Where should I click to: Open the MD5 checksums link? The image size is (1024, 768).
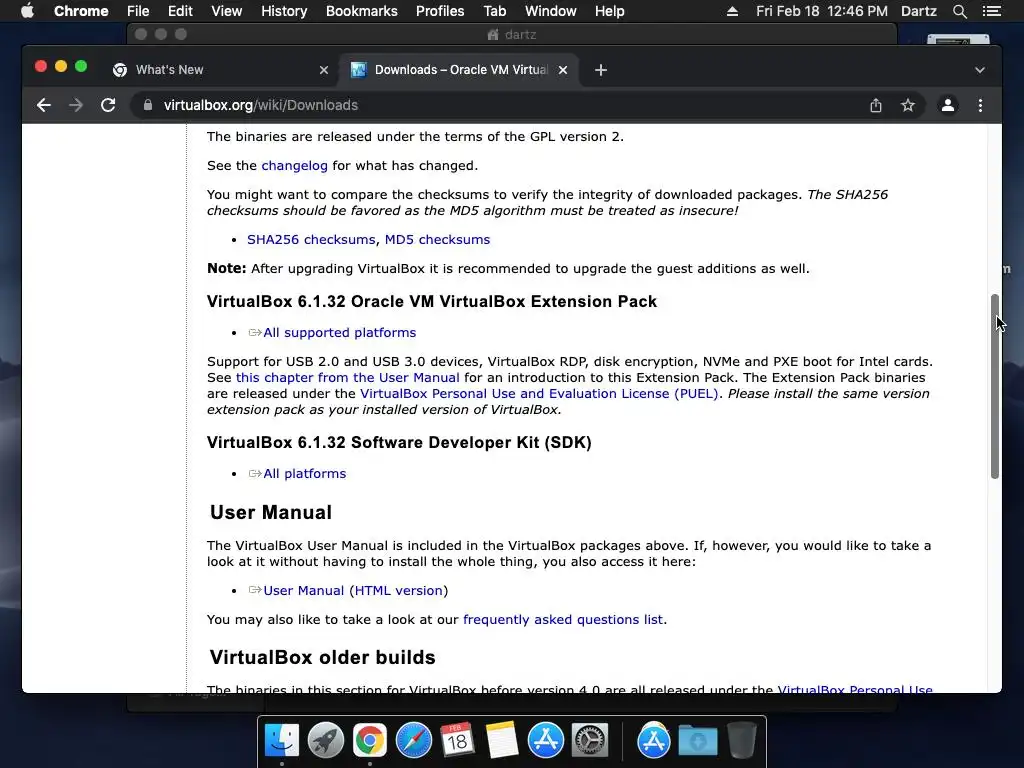coord(437,240)
